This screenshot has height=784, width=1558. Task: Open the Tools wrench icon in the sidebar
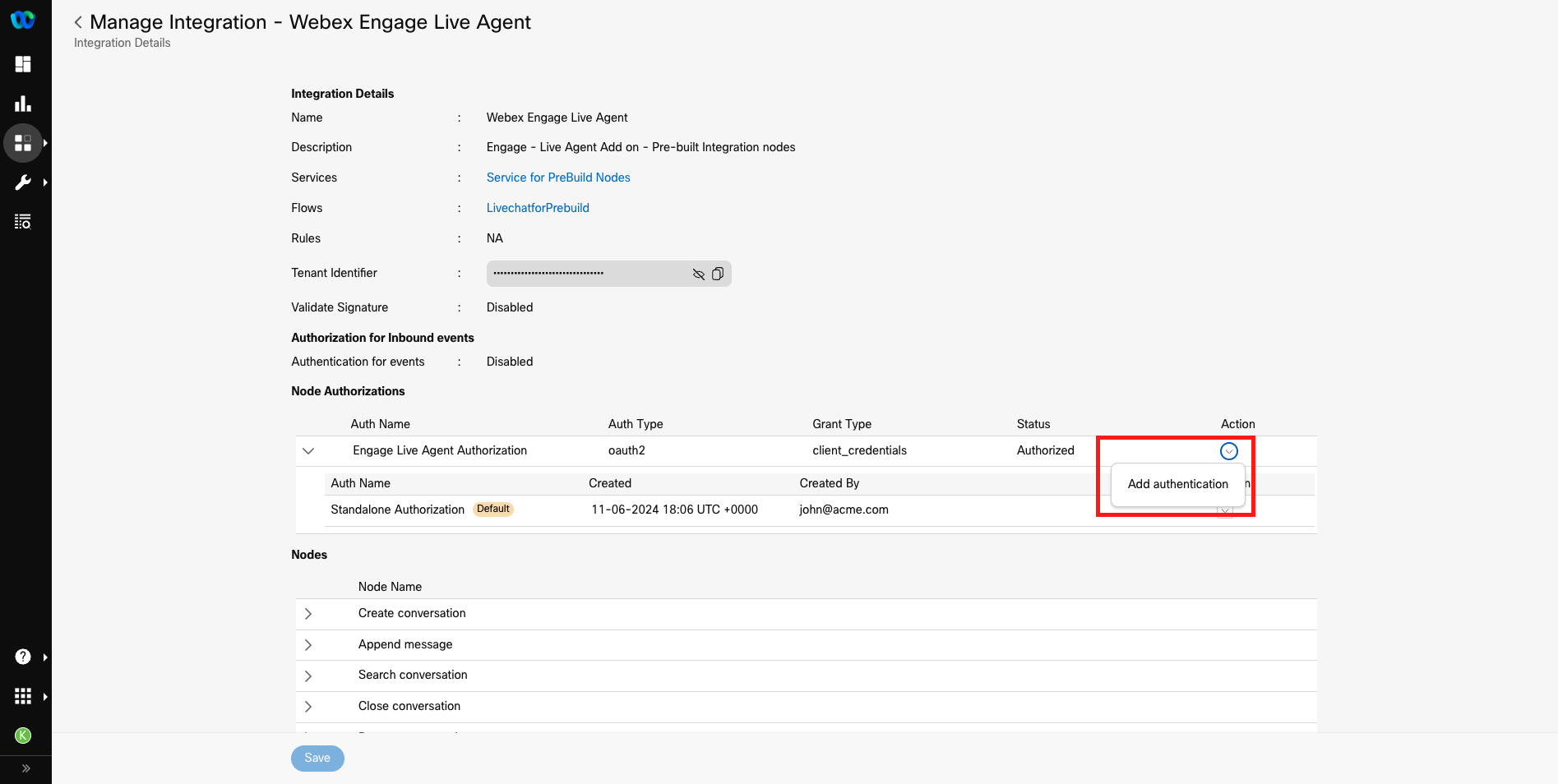23,182
